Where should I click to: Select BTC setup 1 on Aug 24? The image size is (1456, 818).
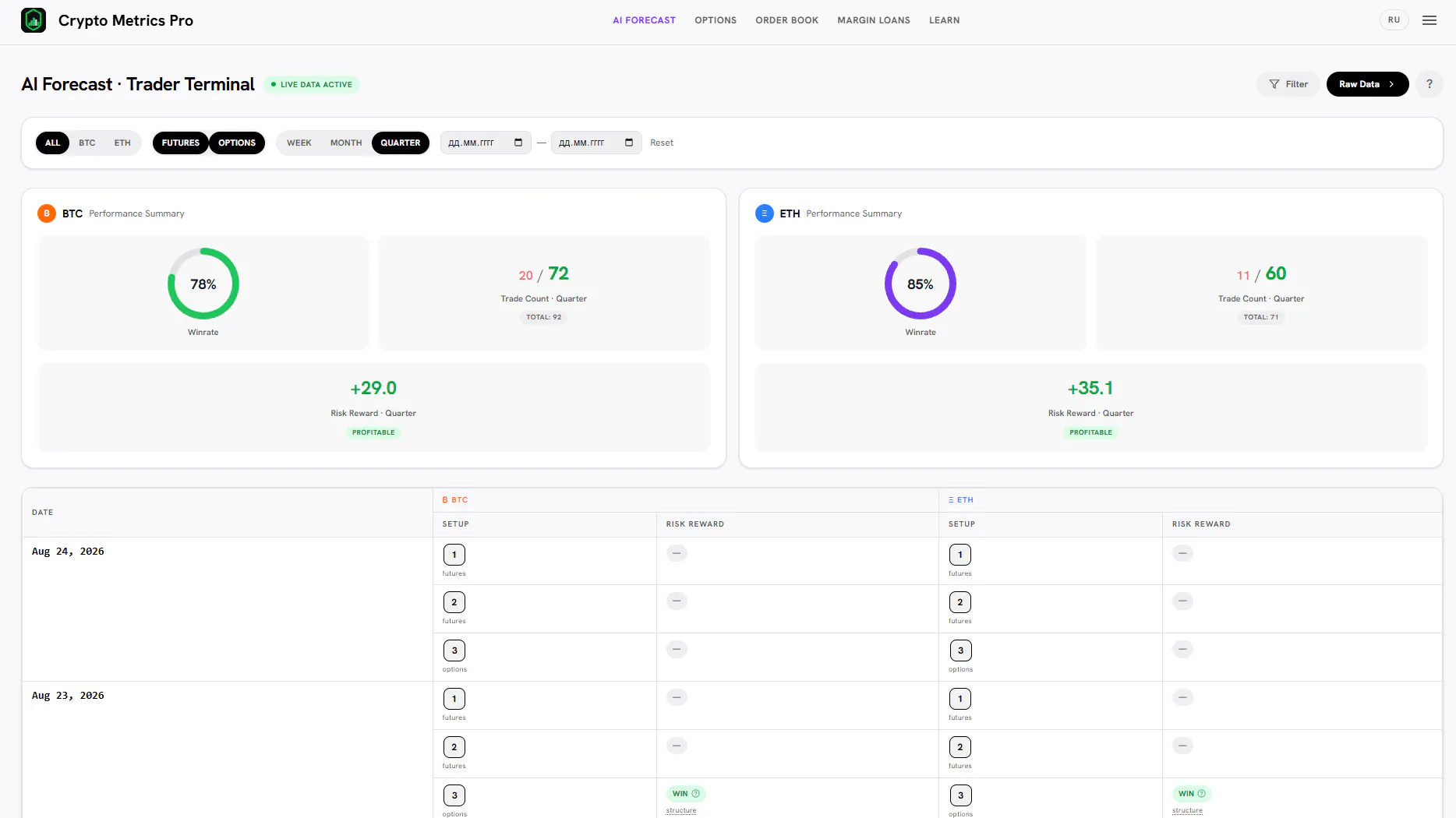point(454,555)
